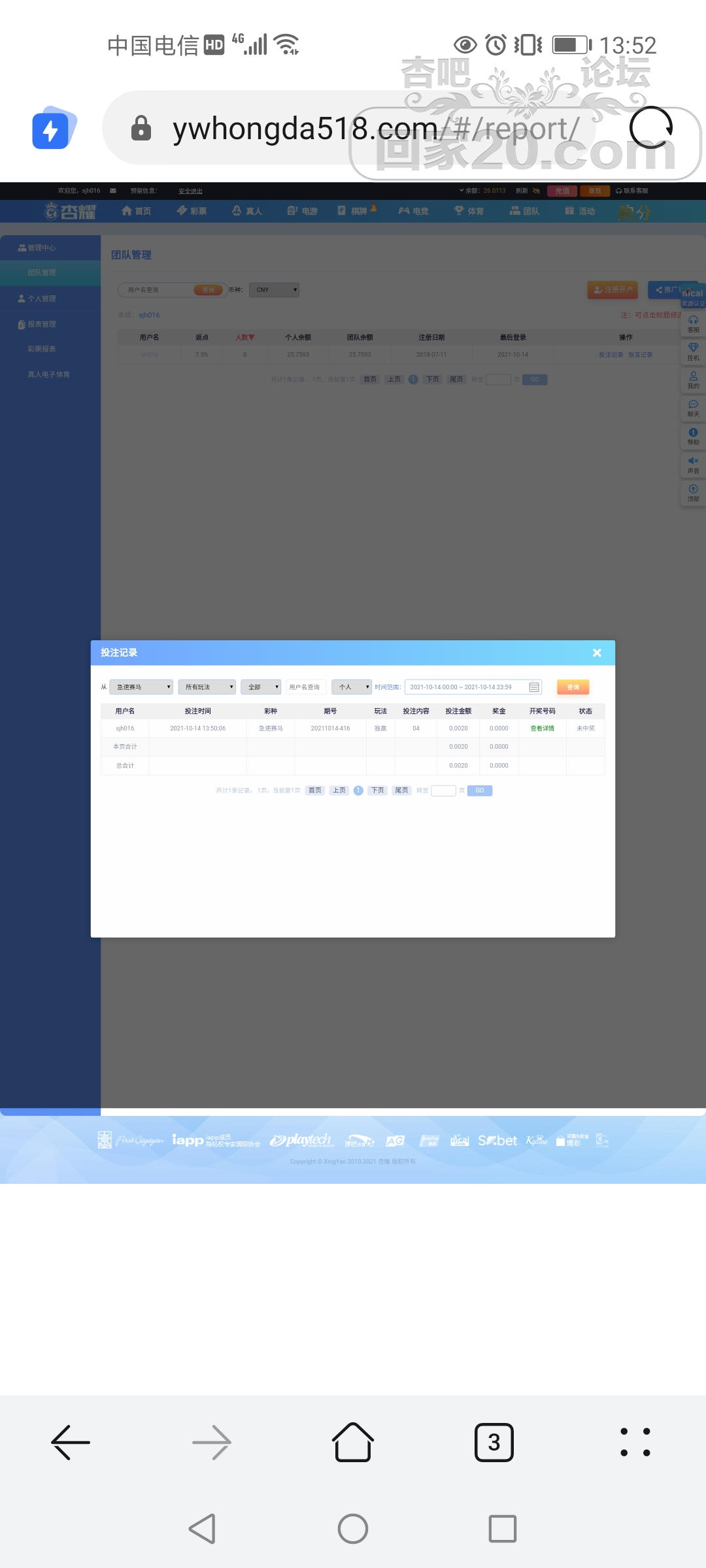Go to 尾页 in dialog pagination
Viewport: 706px width, 1568px height.
[x=401, y=791]
